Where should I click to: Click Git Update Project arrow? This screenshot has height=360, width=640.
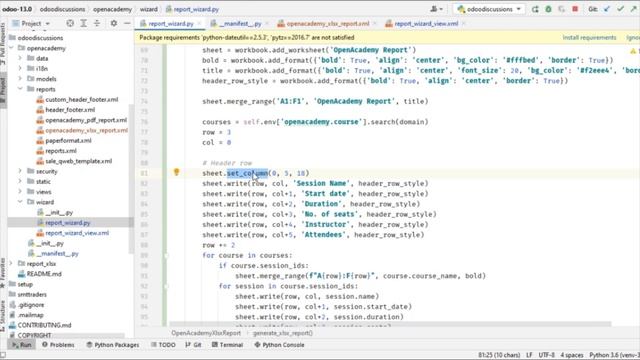pyautogui.click(x=607, y=9)
